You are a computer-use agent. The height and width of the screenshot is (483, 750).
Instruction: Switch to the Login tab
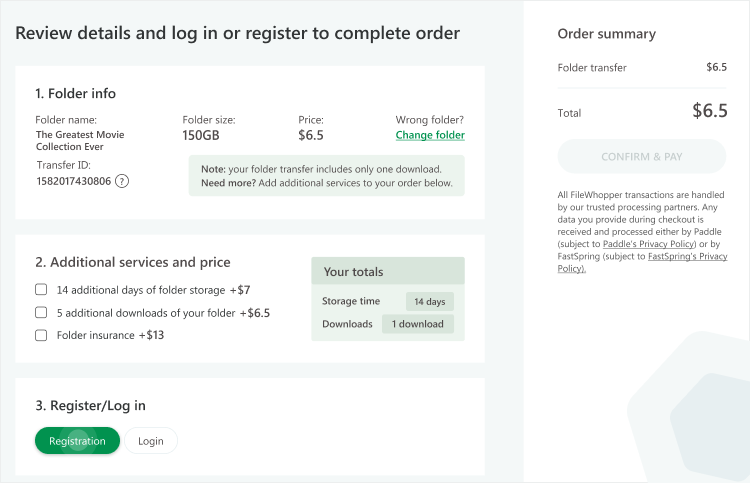tap(151, 440)
